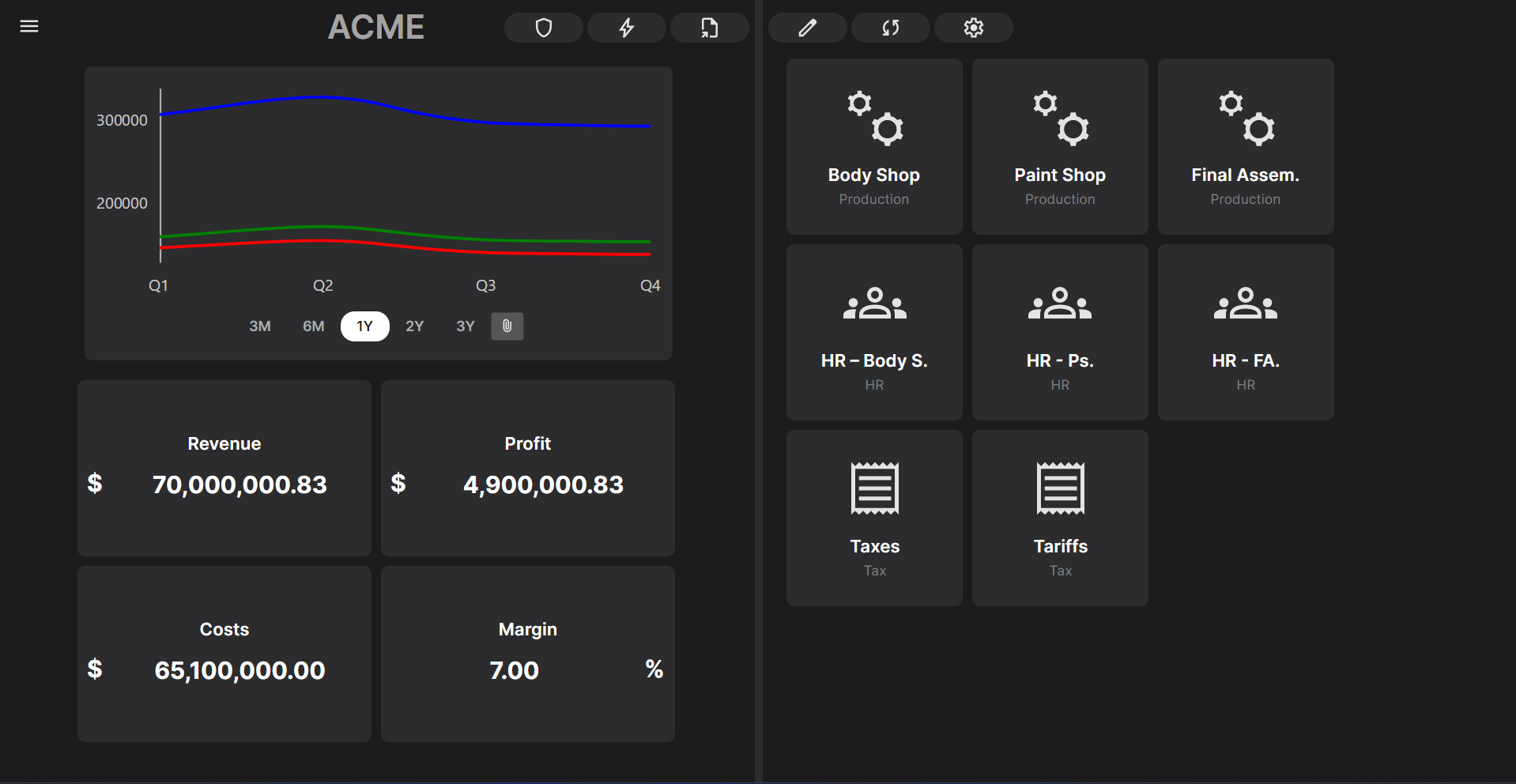Click the pencil edit button
Image resolution: width=1516 pixels, height=784 pixels.
click(x=807, y=28)
